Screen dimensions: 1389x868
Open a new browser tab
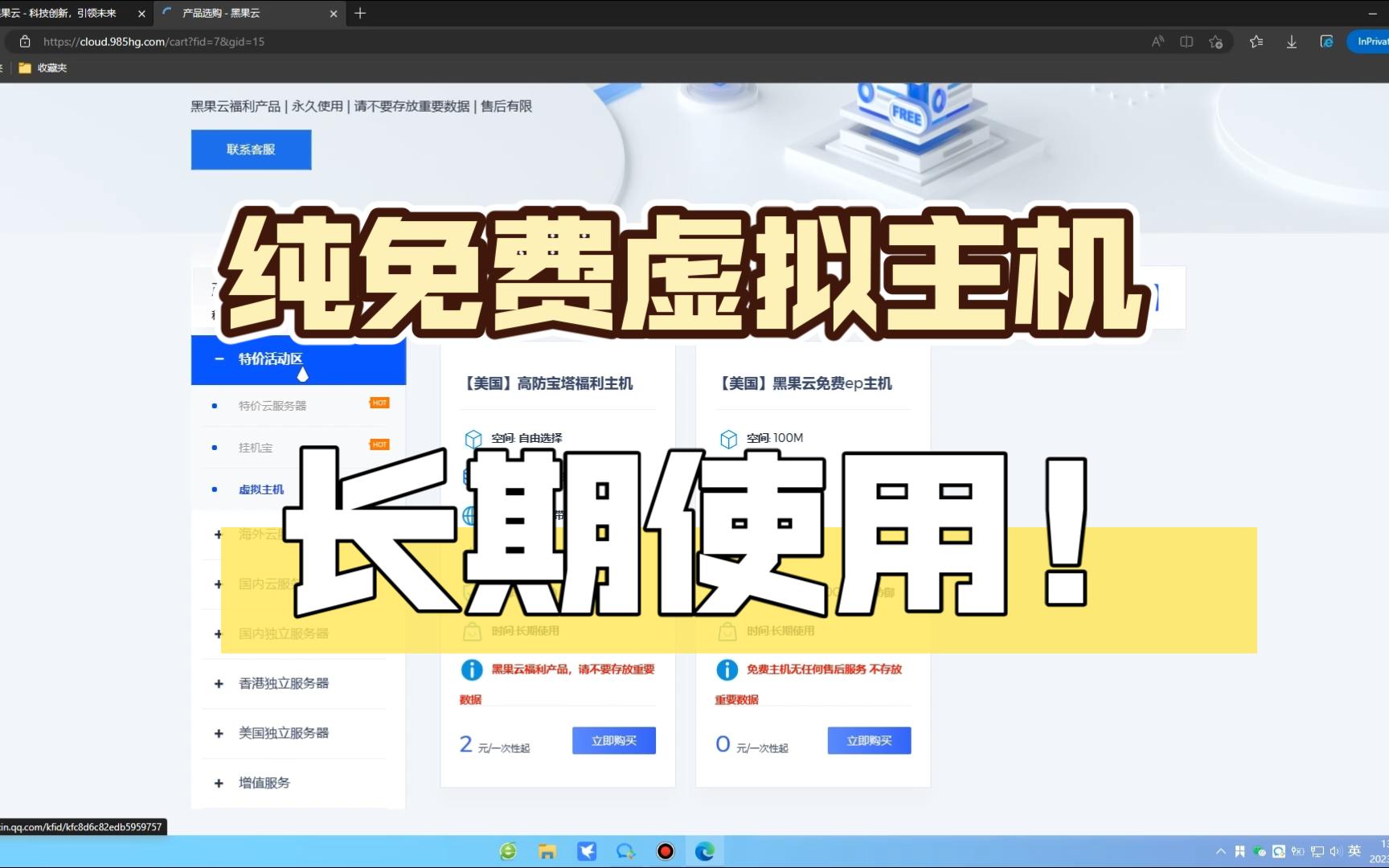click(360, 13)
